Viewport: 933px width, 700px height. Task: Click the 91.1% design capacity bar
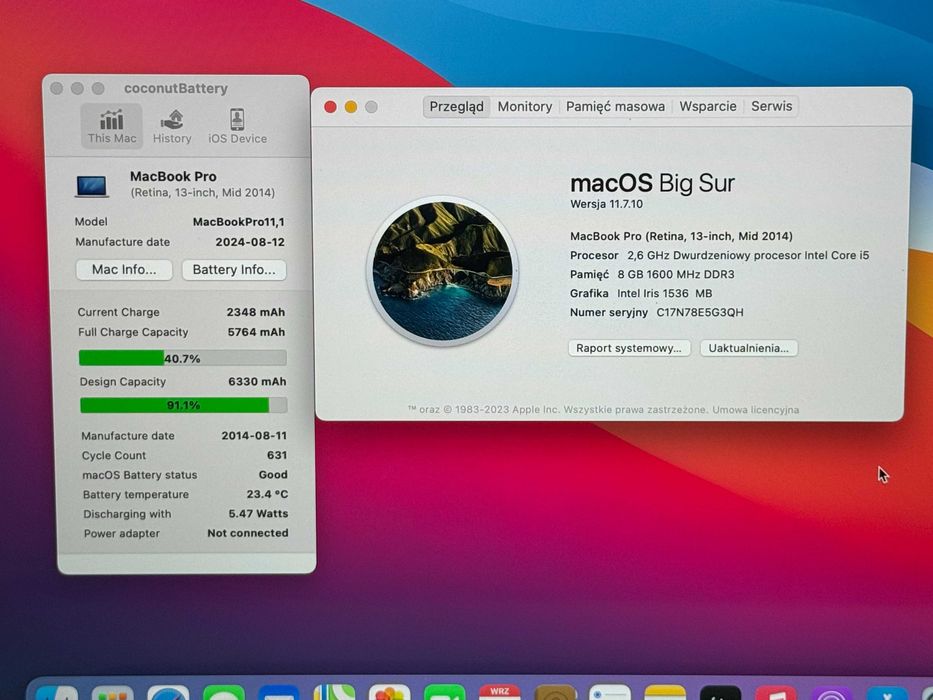[183, 405]
